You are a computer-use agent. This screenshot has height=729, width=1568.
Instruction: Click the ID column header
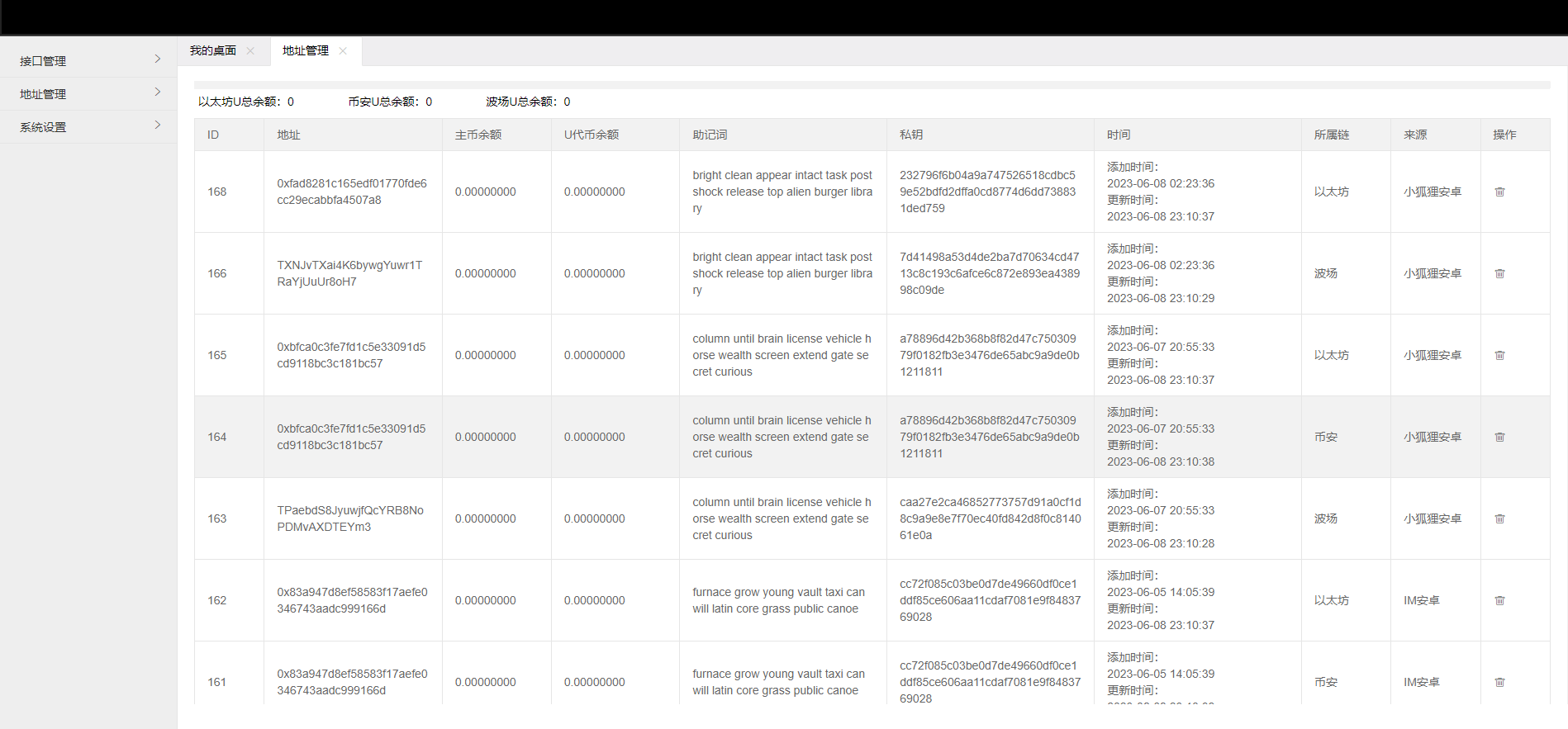(213, 135)
